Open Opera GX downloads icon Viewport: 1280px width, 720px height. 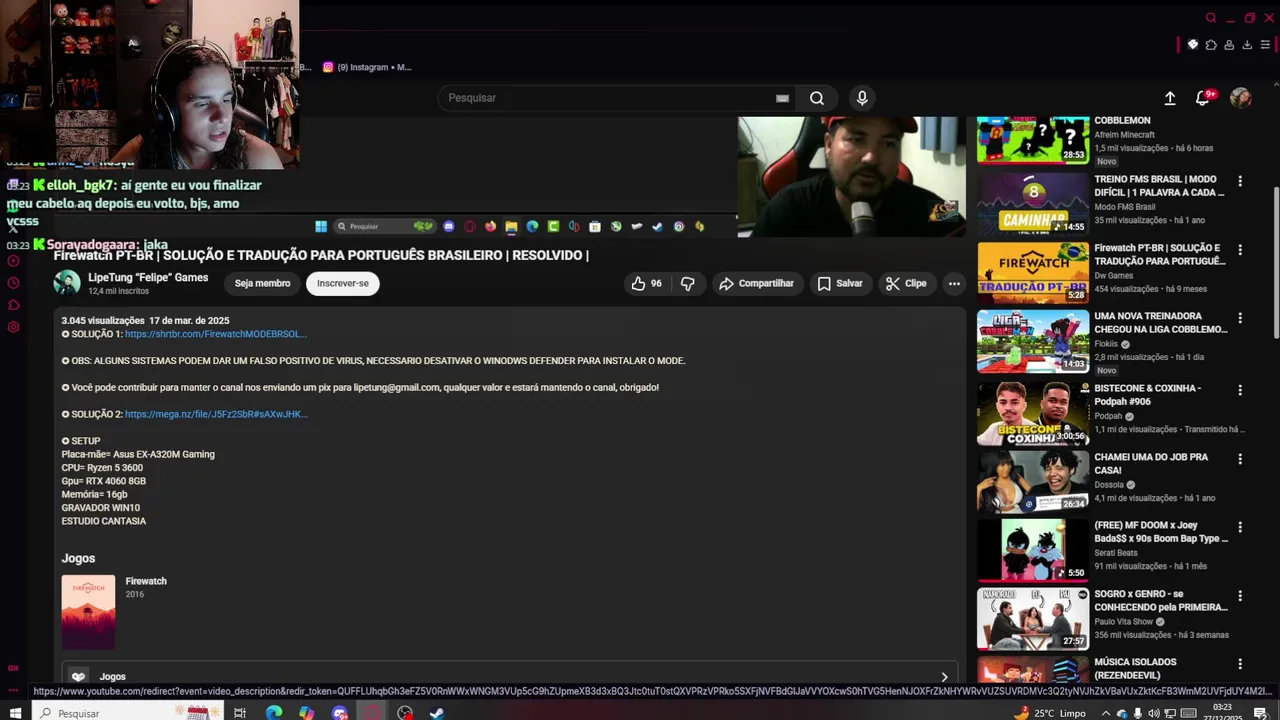click(x=1247, y=45)
